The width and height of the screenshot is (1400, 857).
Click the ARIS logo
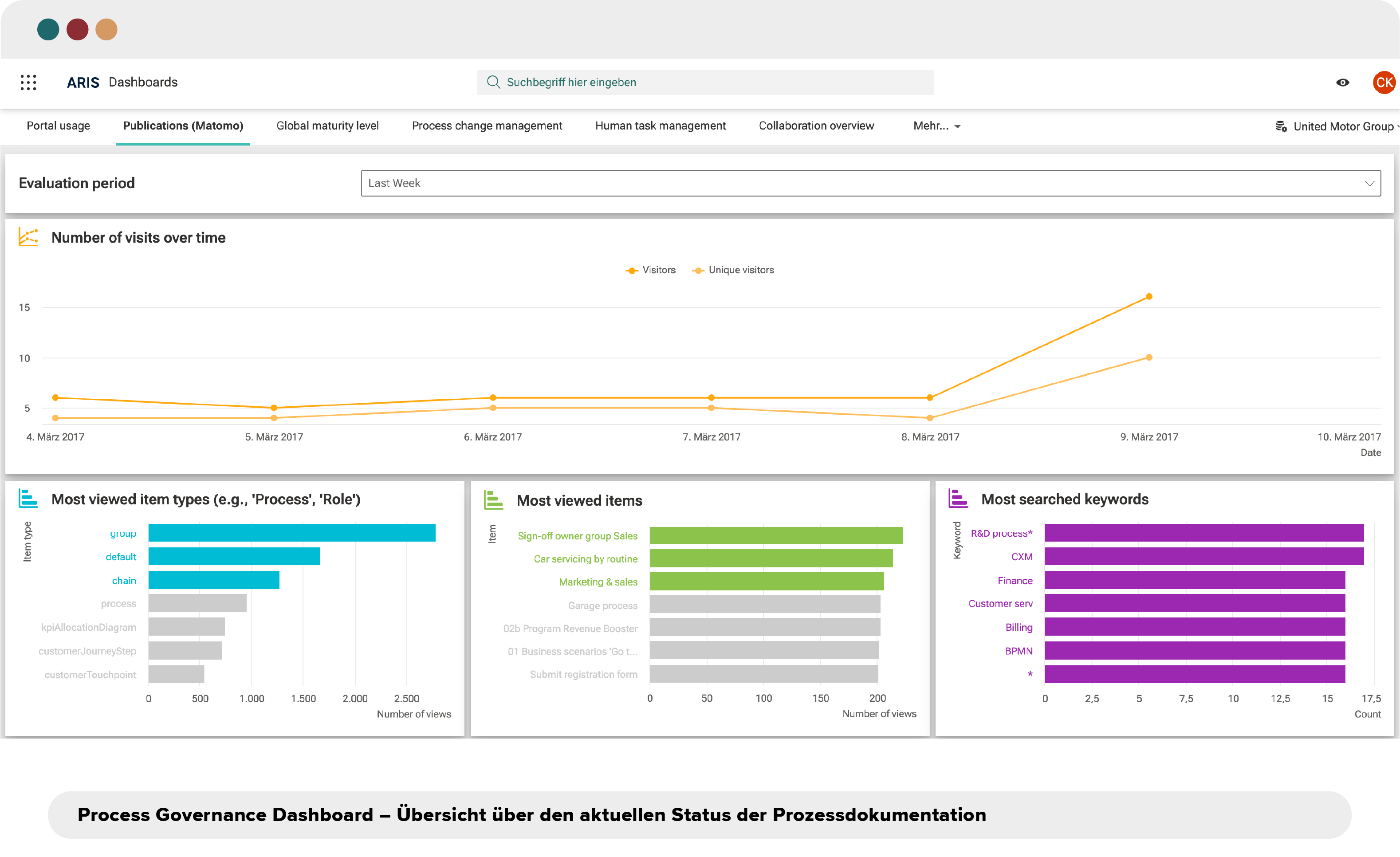point(83,83)
